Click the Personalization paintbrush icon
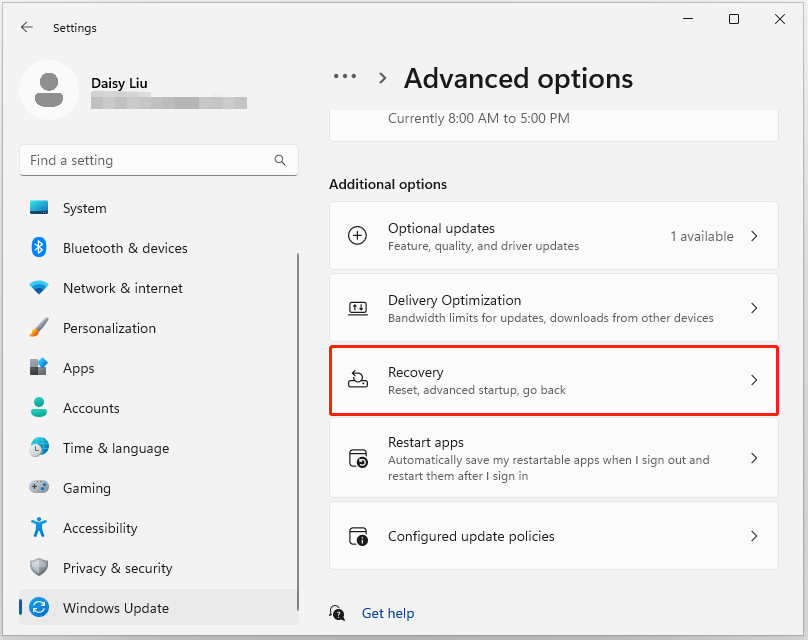Viewport: 808px width, 640px height. coord(39,328)
